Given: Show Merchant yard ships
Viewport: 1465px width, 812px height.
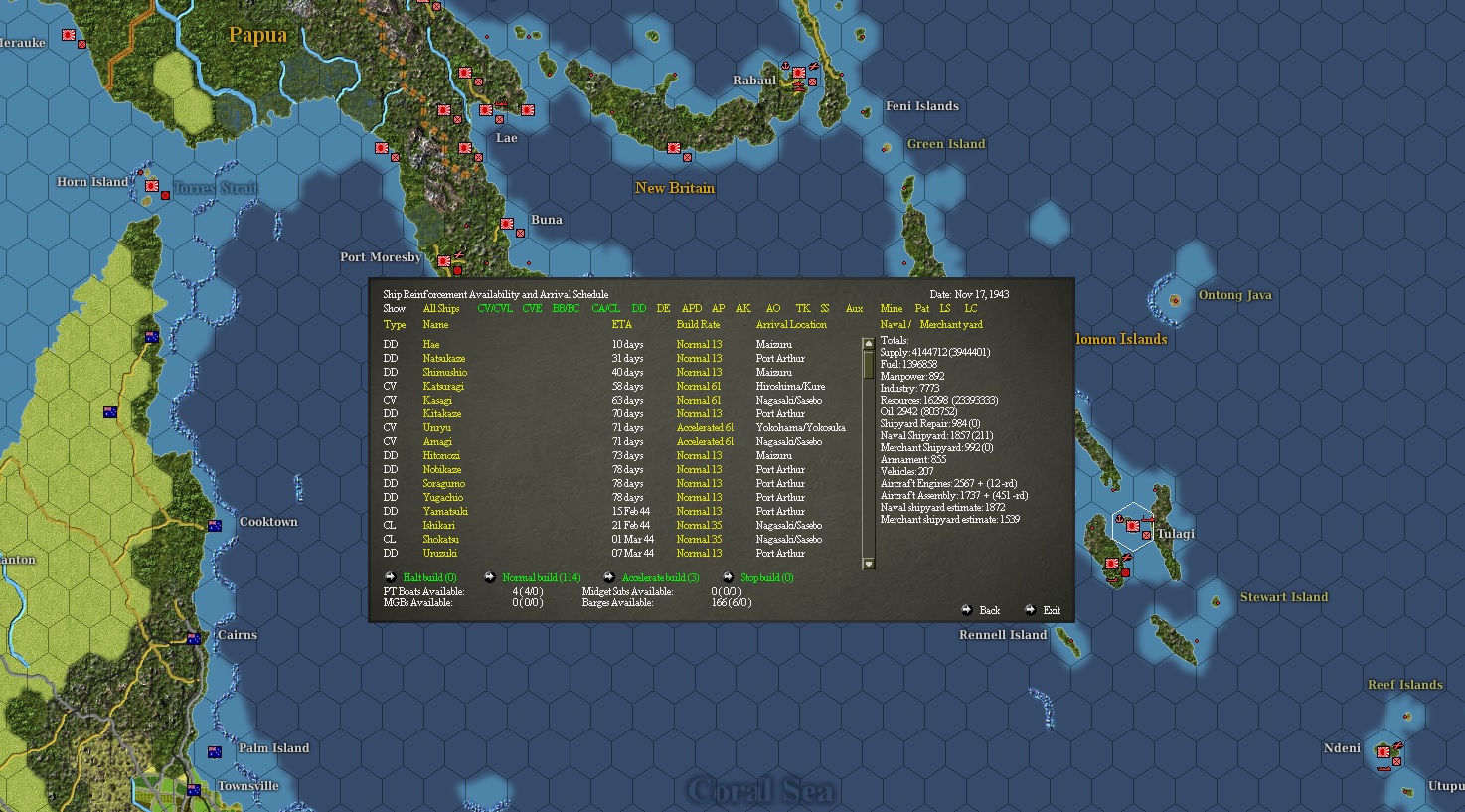Looking at the screenshot, I should click(951, 325).
